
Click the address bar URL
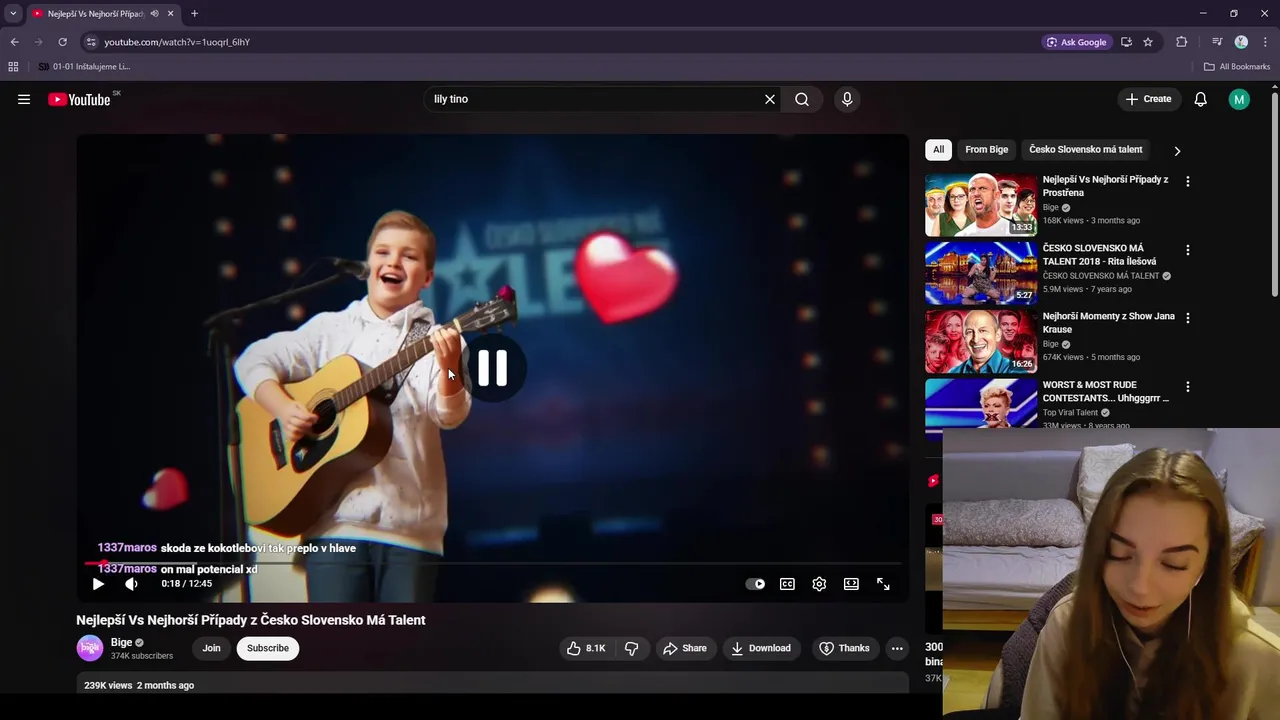coord(177,42)
